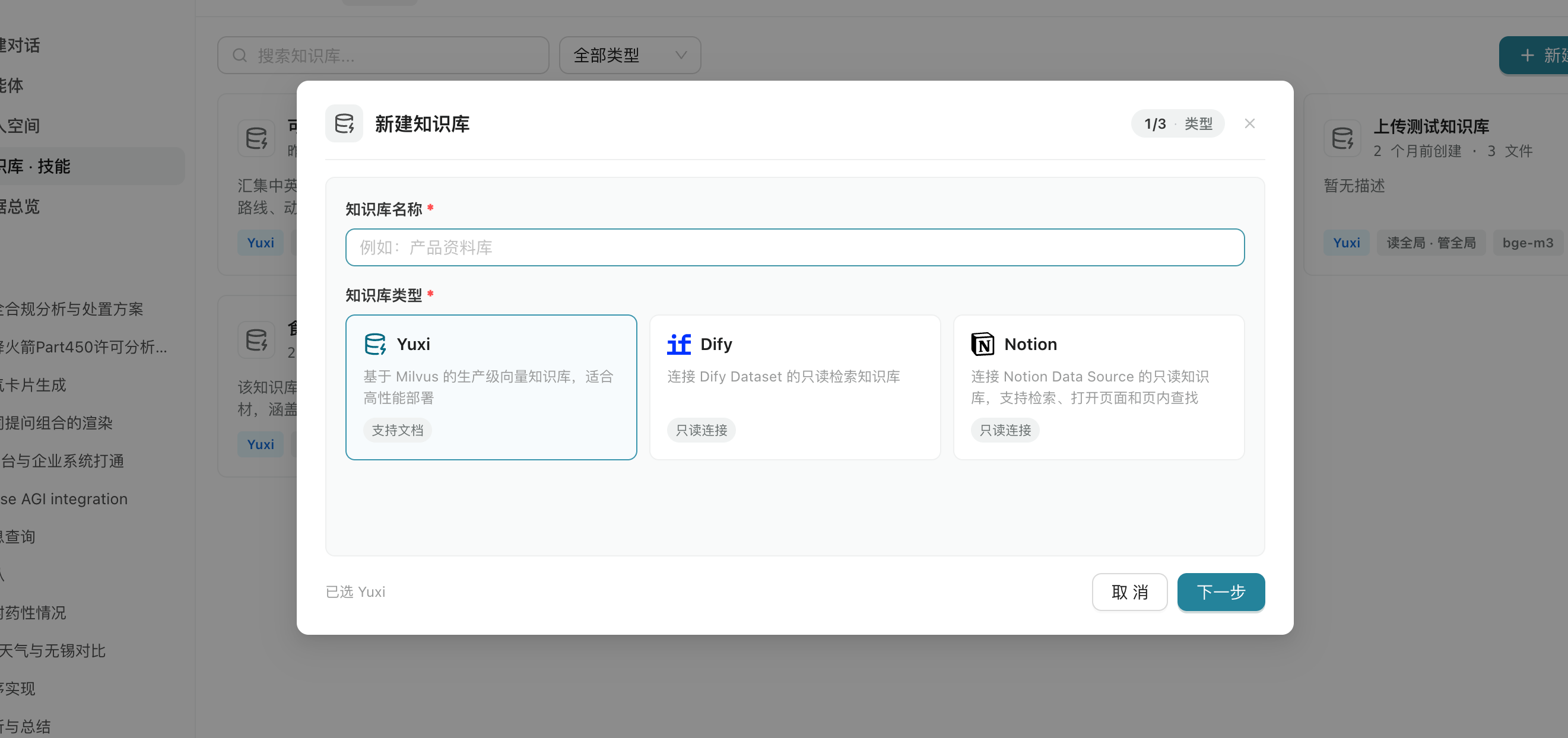Click the 支持文档 tag on Yuxi card

(398, 430)
